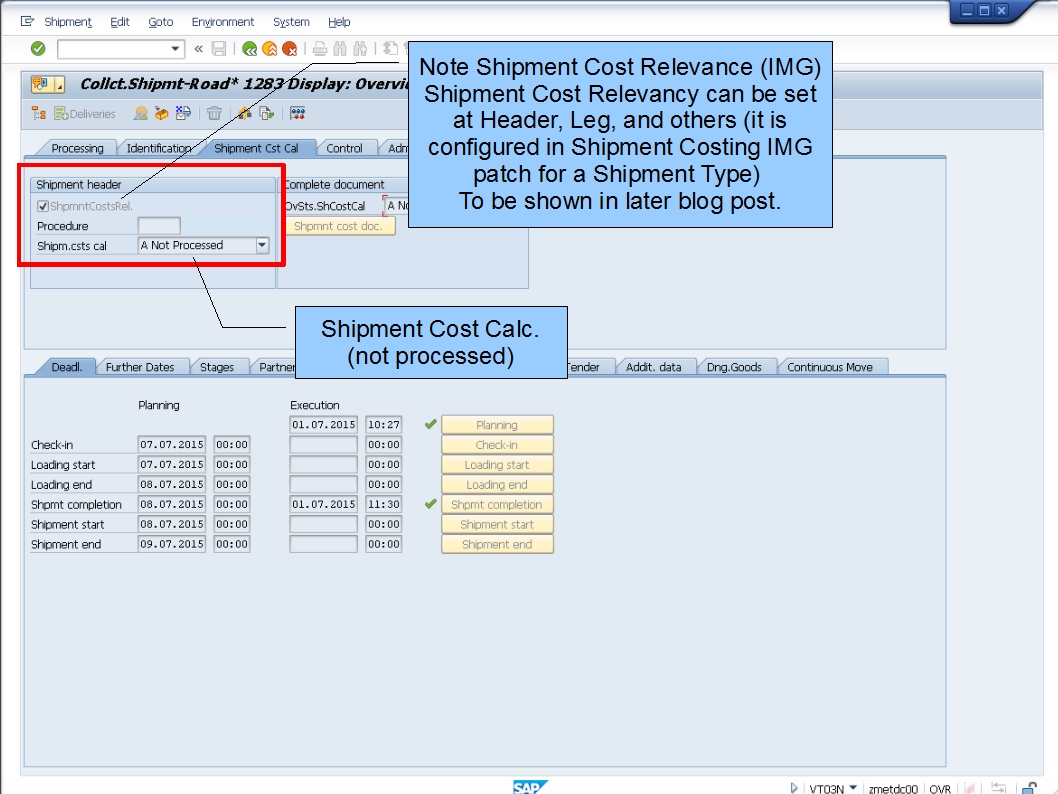Click the yellow display/change toggle icon
The width and height of the screenshot is (1058, 794).
coord(41,84)
